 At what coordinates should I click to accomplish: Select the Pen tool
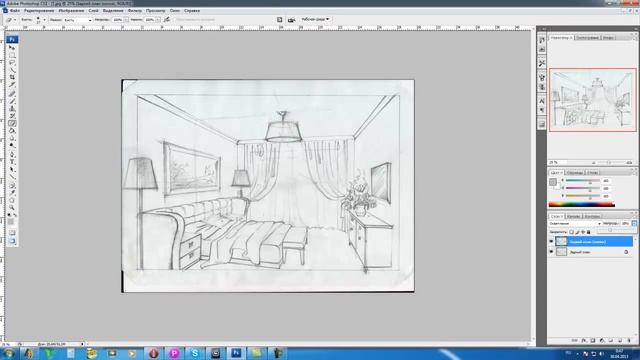tap(12, 154)
